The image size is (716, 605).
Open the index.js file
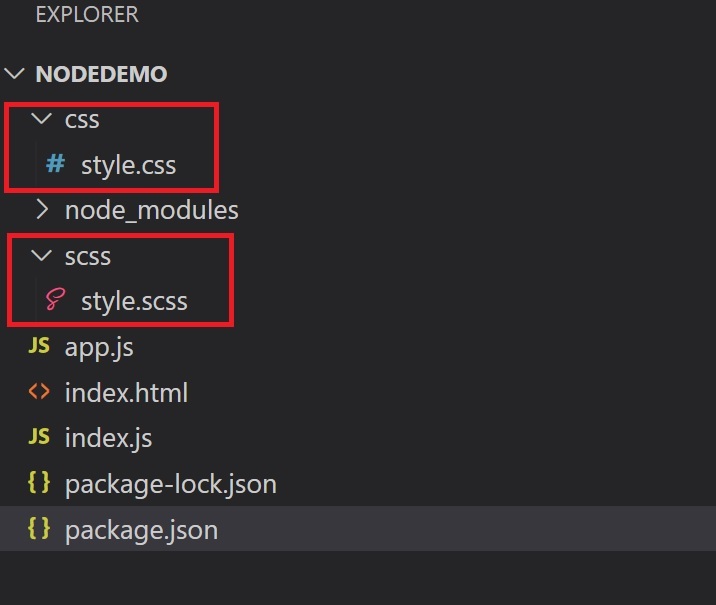(x=108, y=438)
